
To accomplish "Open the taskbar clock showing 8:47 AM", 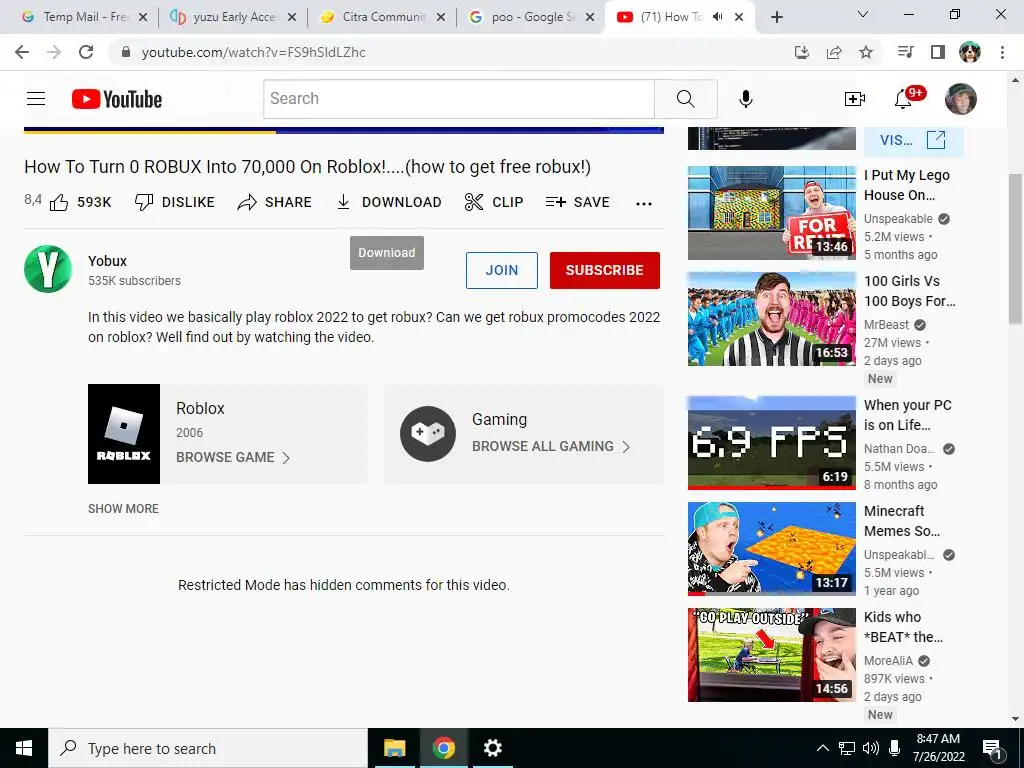I will [938, 748].
